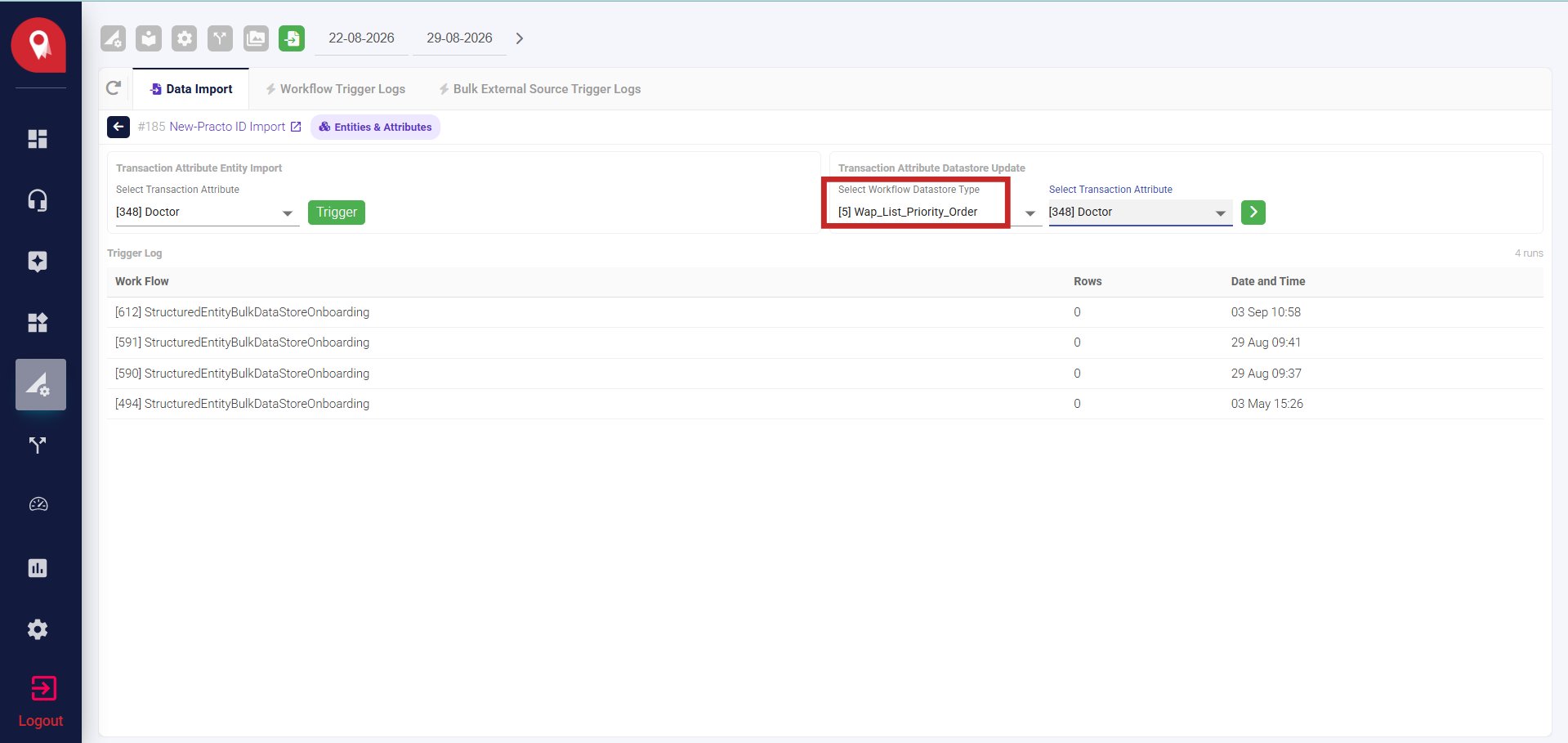Select the highlighted design-settings sidebar icon
Image resolution: width=1568 pixels, height=743 pixels.
point(40,384)
